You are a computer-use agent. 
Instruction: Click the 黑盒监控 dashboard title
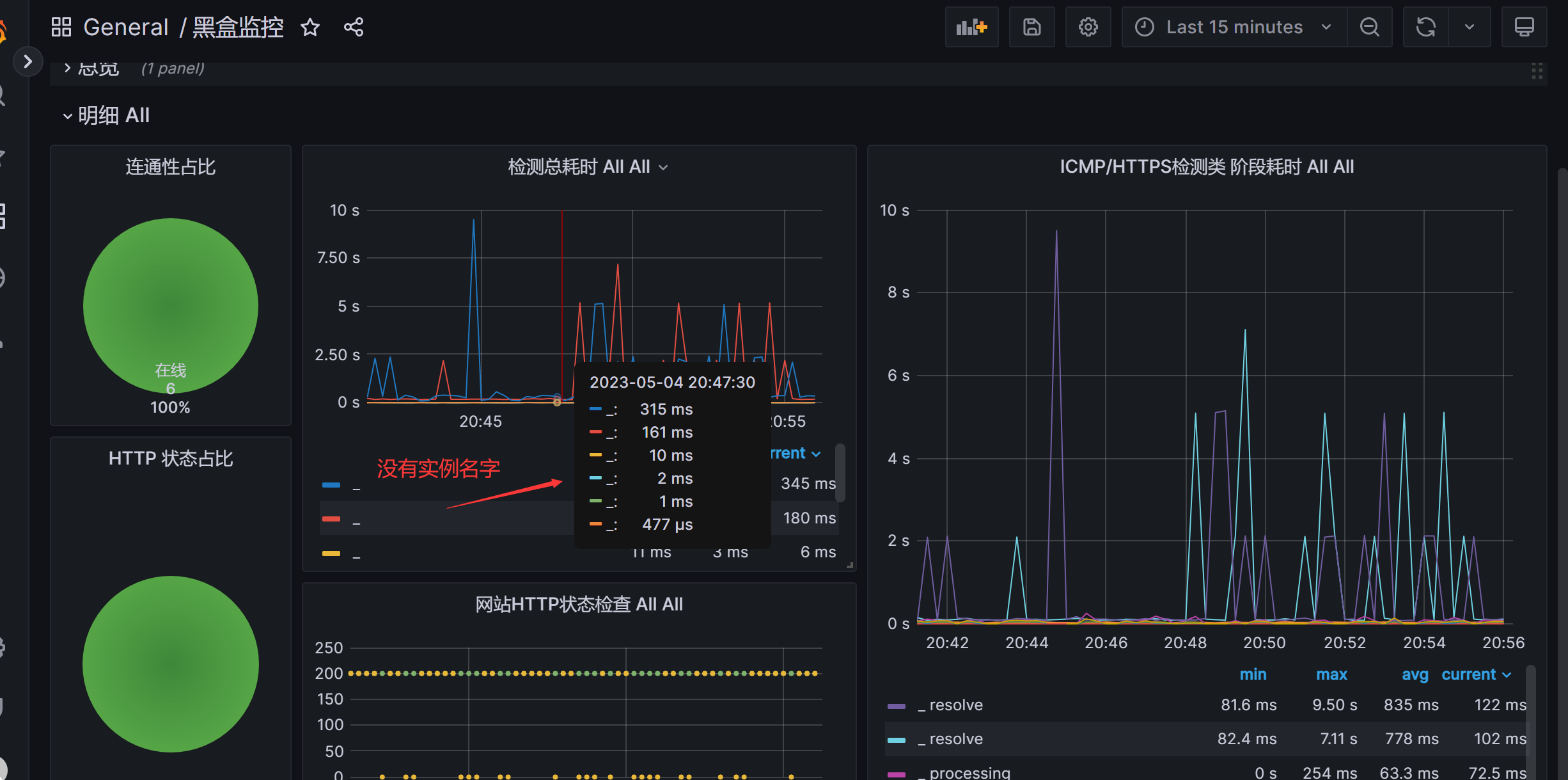[238, 28]
